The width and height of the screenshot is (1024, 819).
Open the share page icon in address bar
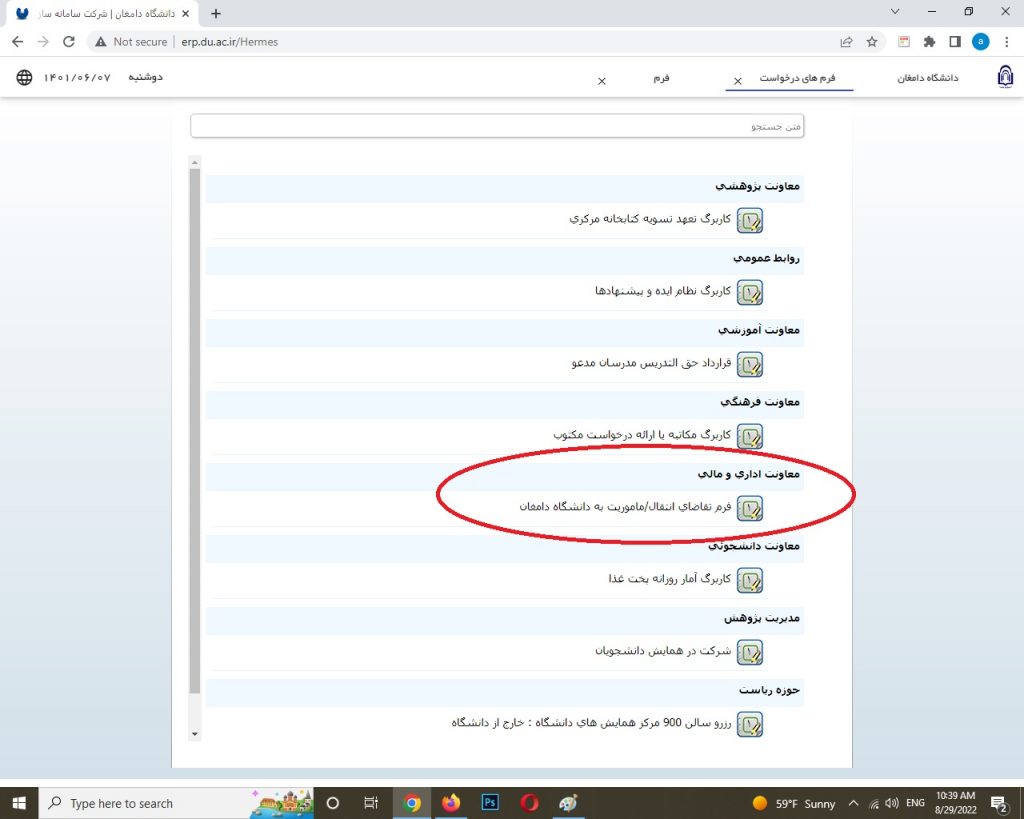[846, 42]
